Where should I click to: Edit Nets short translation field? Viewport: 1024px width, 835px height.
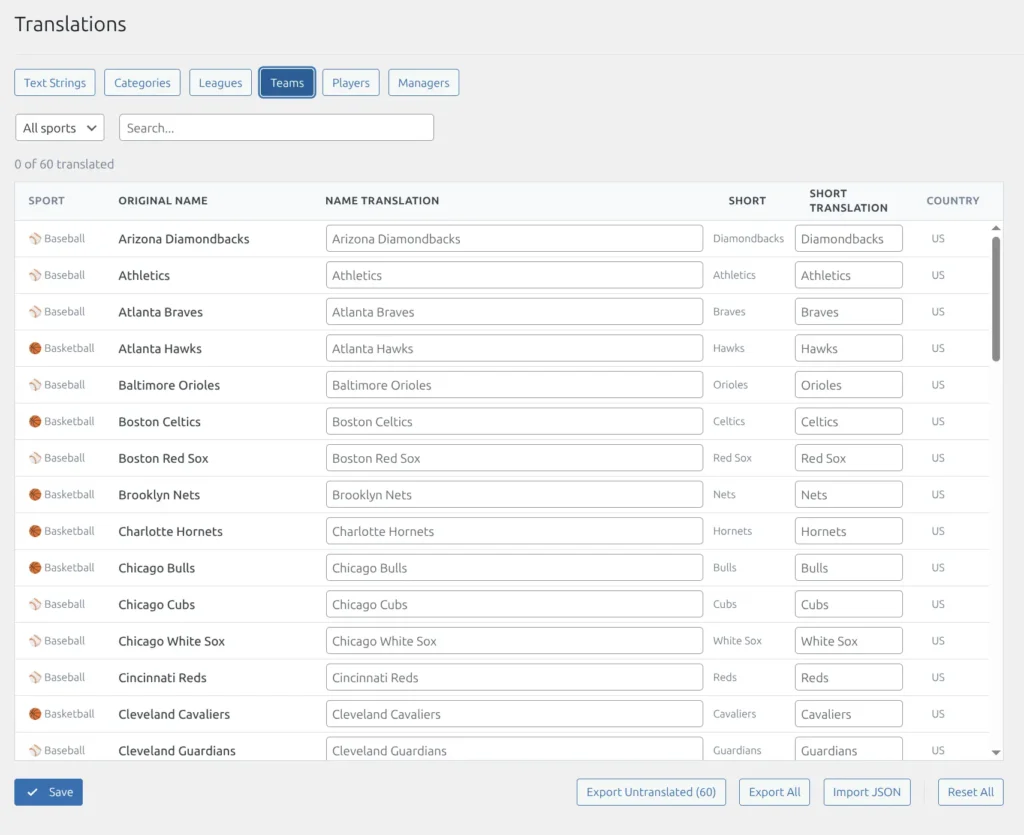[849, 495]
